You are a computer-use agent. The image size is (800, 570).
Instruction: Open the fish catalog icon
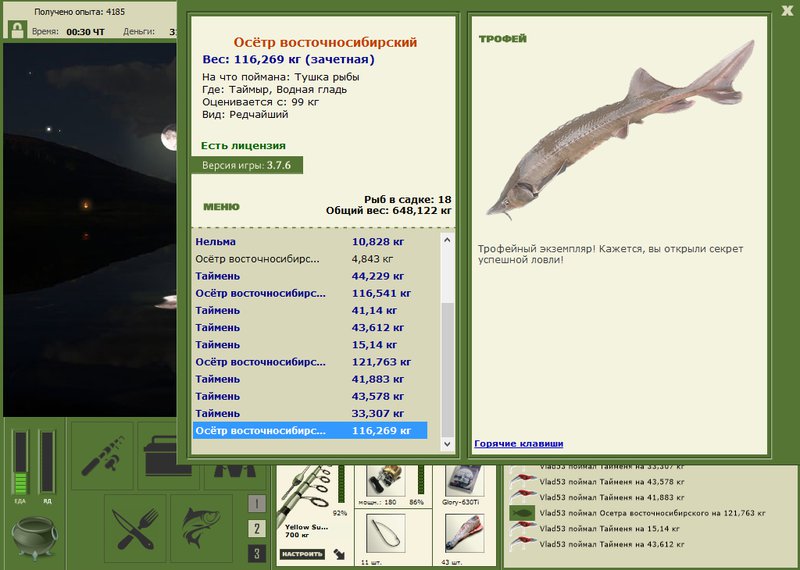coord(202,529)
